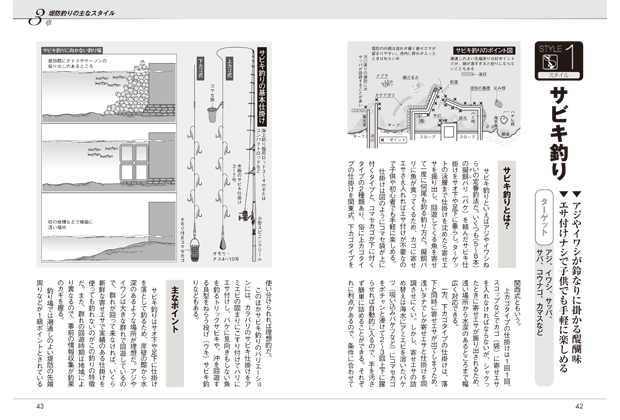Click the section heading 主なポイント
620x420 pixels.
pos(175,309)
